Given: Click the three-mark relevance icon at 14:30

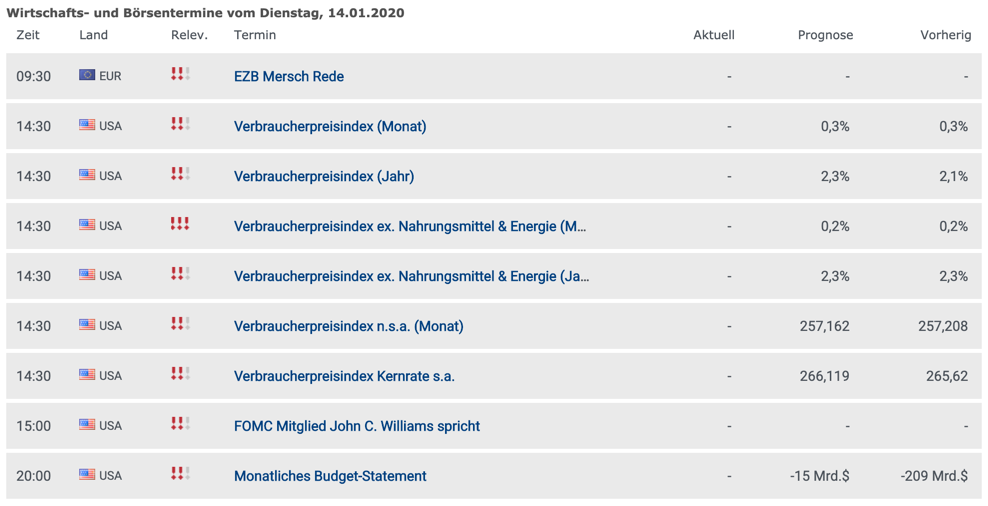Looking at the screenshot, I should click(180, 223).
